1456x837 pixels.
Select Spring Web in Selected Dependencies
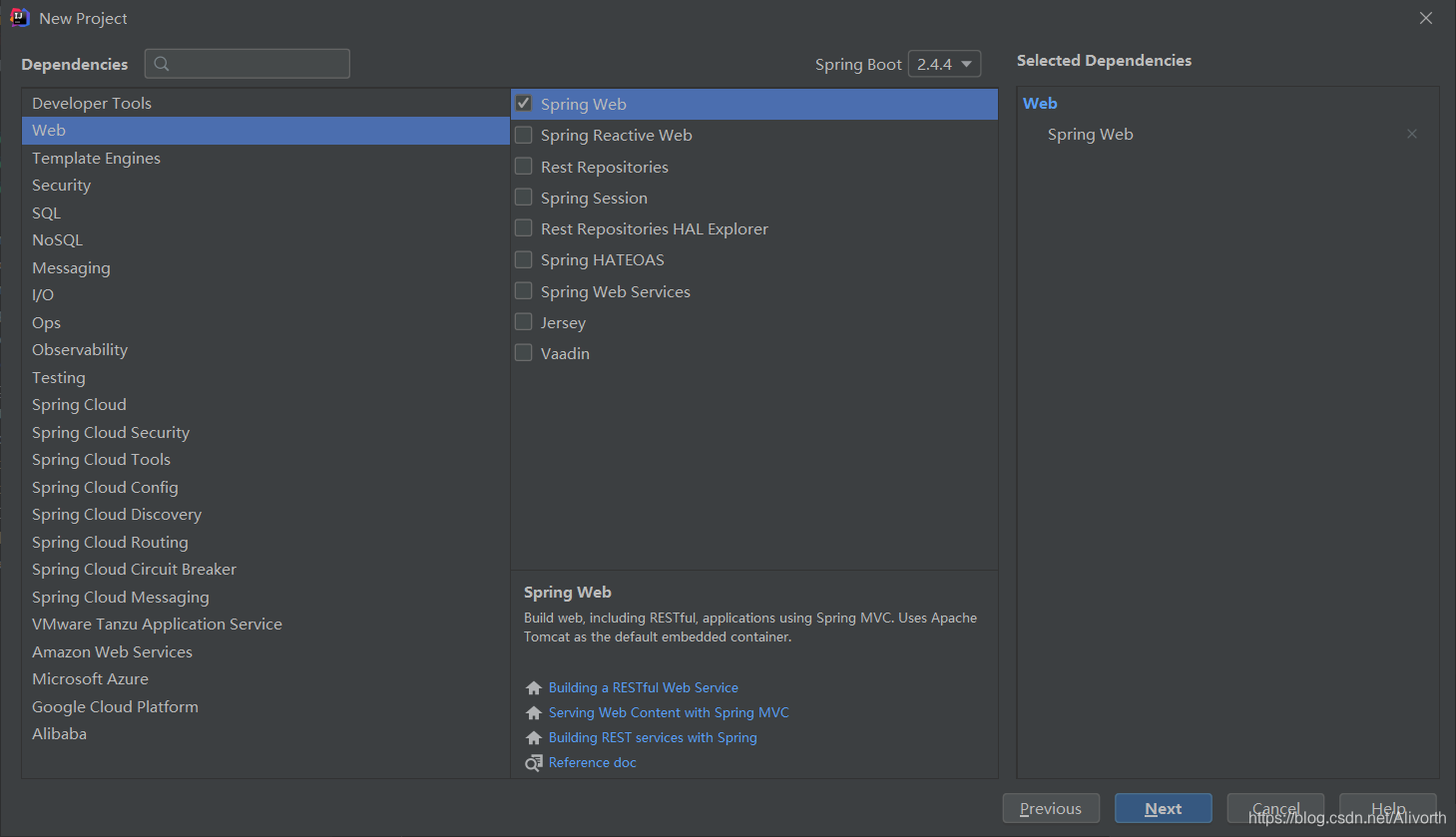coord(1091,134)
